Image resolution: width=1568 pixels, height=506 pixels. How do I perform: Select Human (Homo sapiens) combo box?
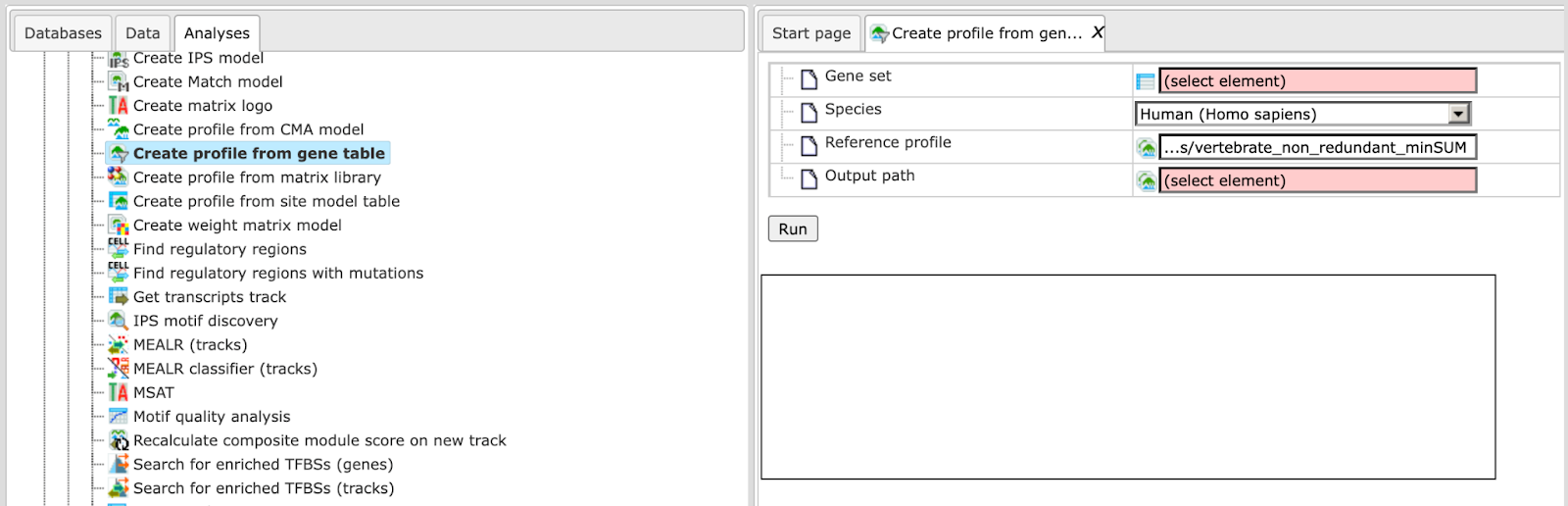click(x=1302, y=115)
